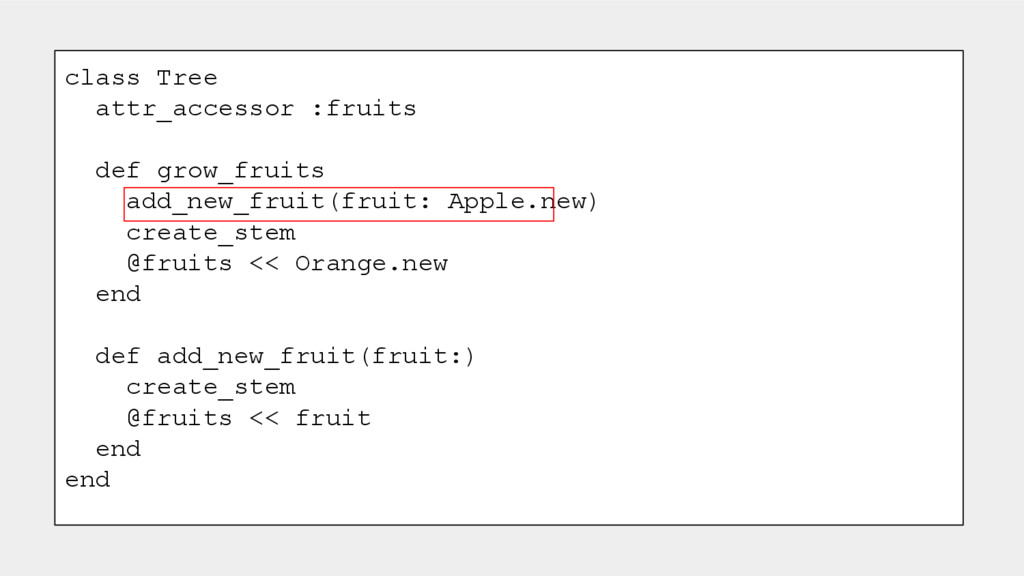Click the indented "end" closing add_new_fruit
This screenshot has width=1024, height=576.
tap(118, 449)
